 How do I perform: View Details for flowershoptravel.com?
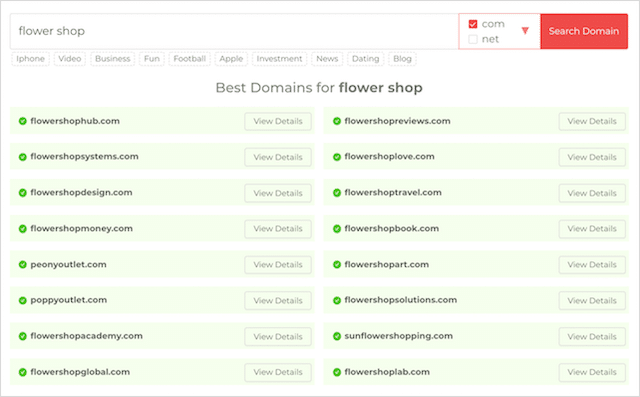tap(592, 193)
